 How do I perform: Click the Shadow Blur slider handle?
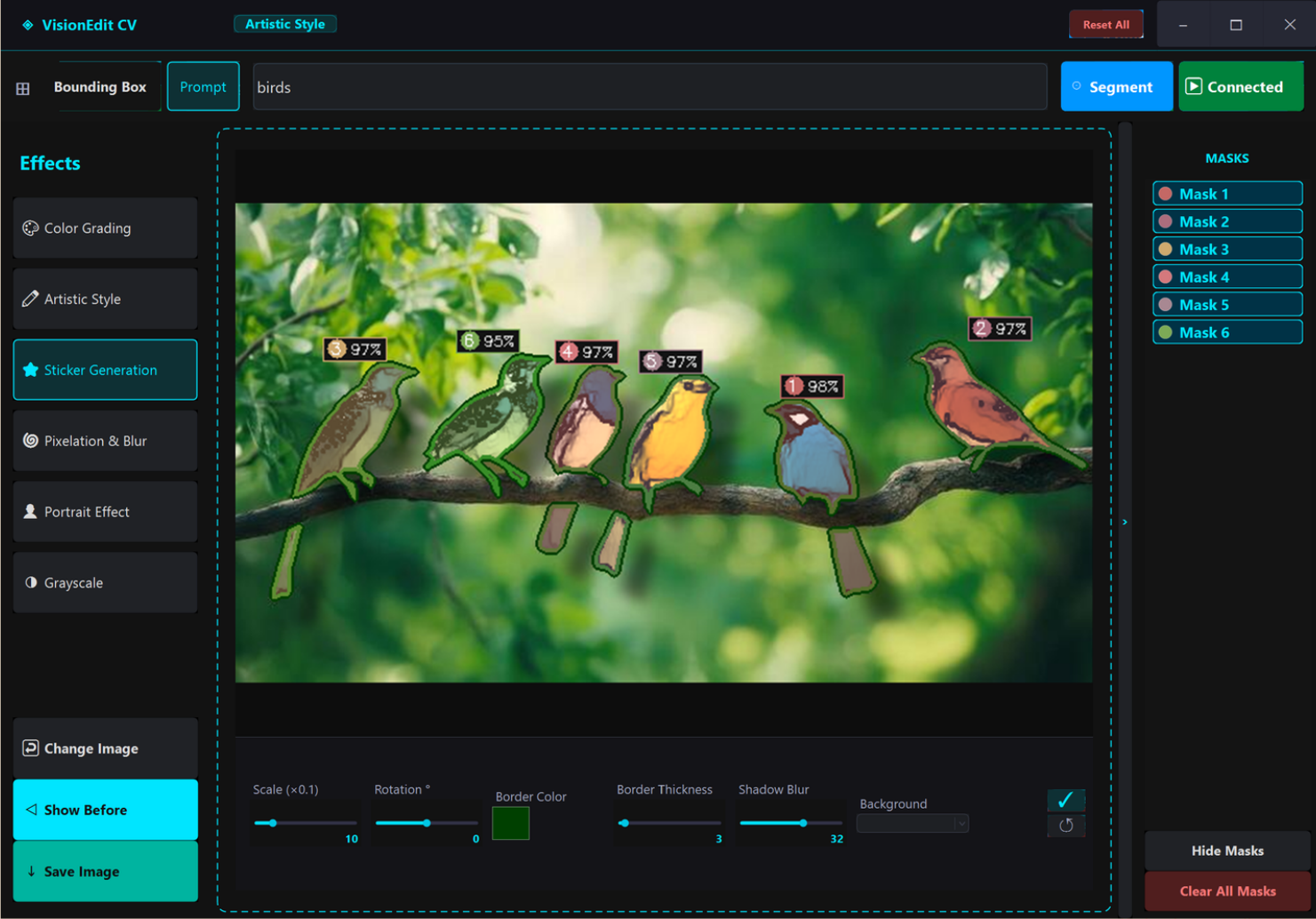803,823
